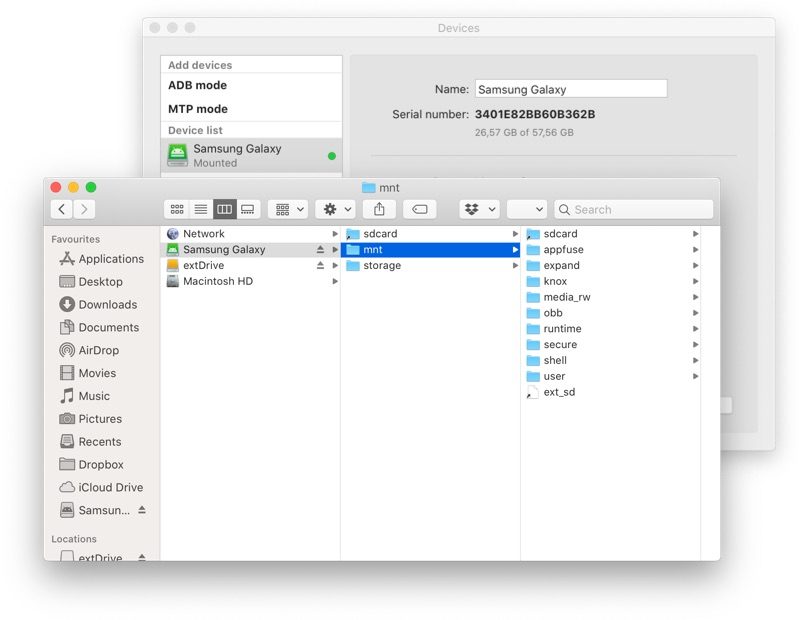Open the gear action menu
The height and width of the screenshot is (620, 800).
[335, 209]
